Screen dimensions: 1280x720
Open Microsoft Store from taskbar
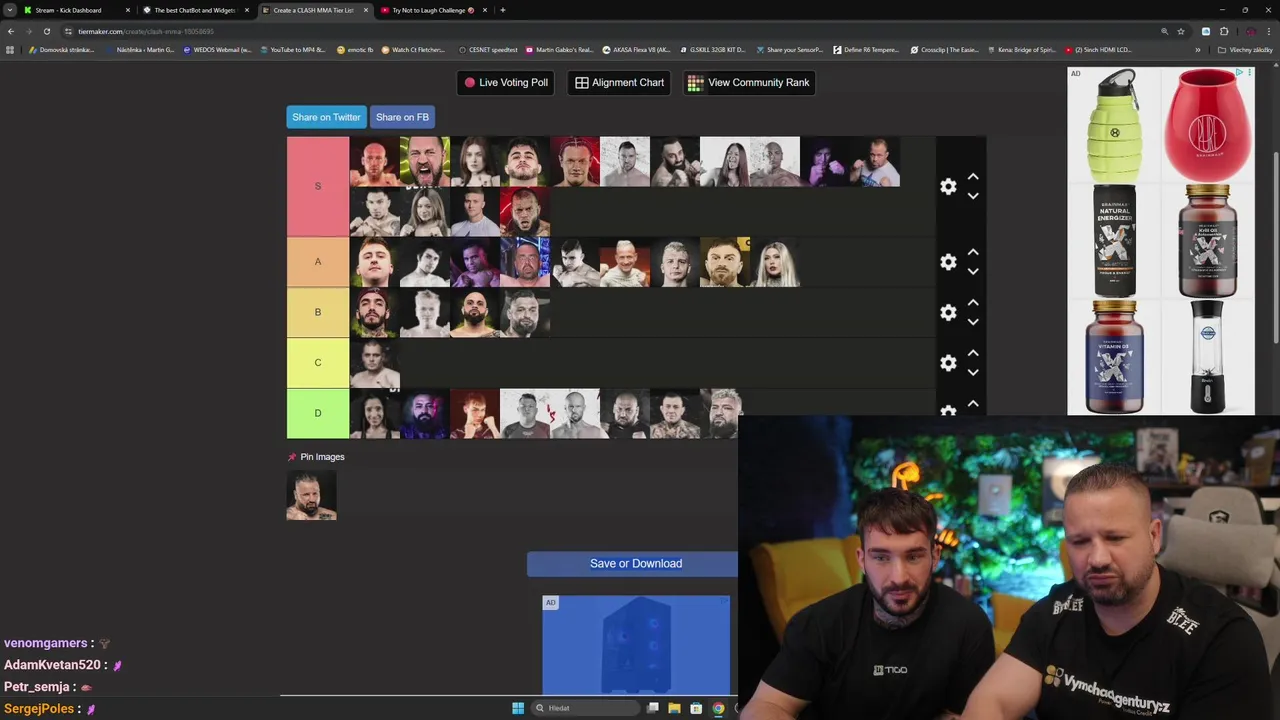(696, 708)
